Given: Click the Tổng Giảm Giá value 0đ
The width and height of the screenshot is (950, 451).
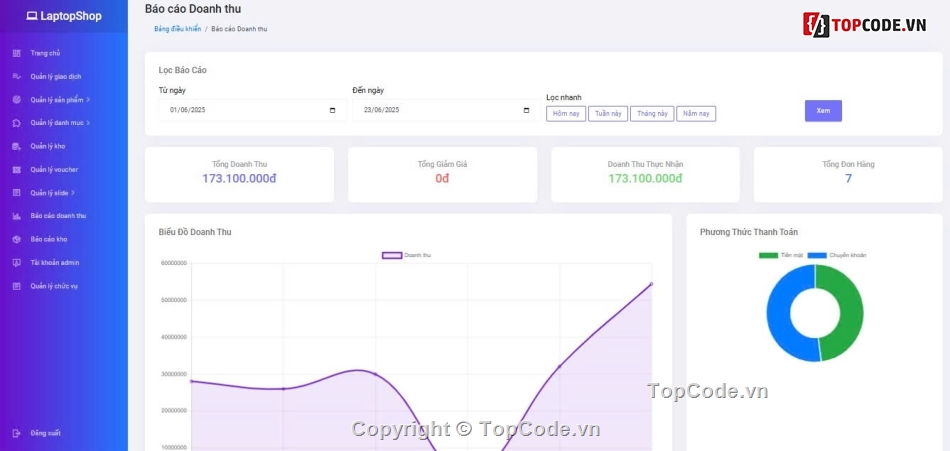Looking at the screenshot, I should coord(442,179).
